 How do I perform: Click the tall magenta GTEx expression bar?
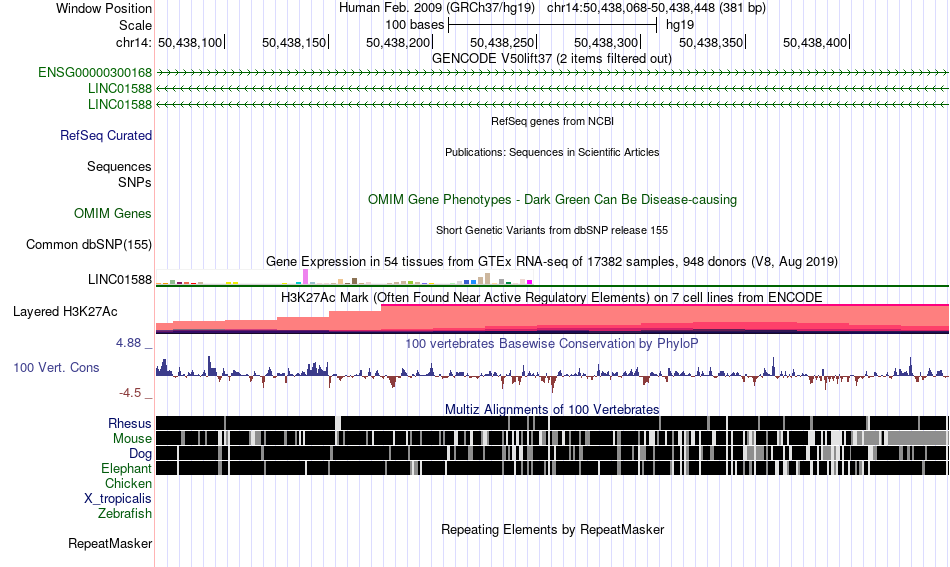[305, 276]
